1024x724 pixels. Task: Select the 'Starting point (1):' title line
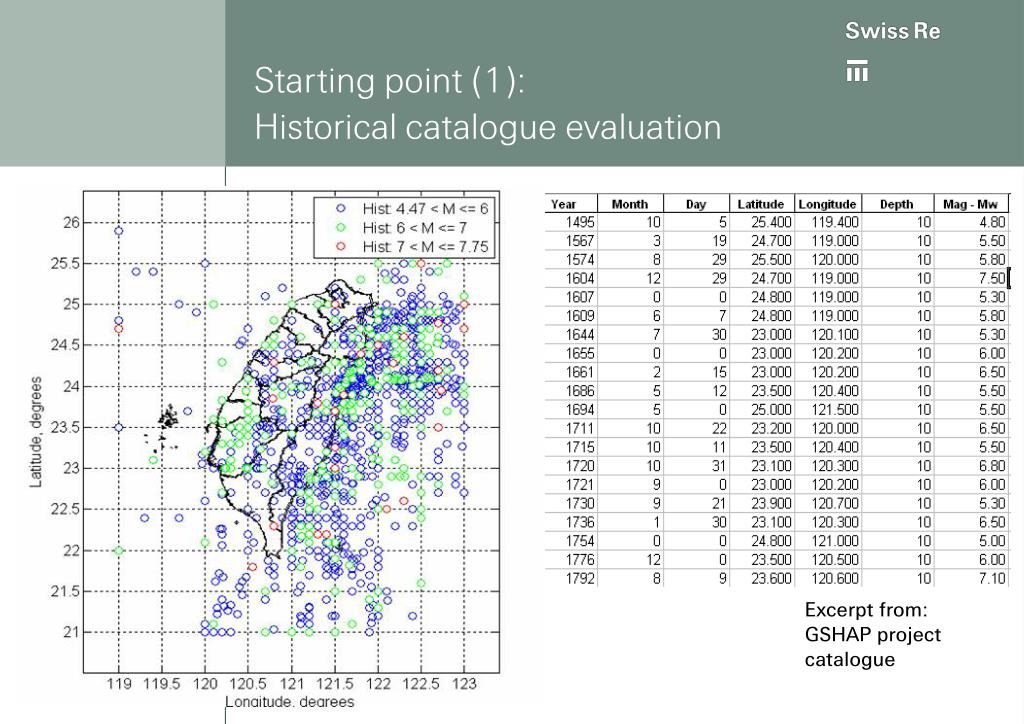(389, 81)
